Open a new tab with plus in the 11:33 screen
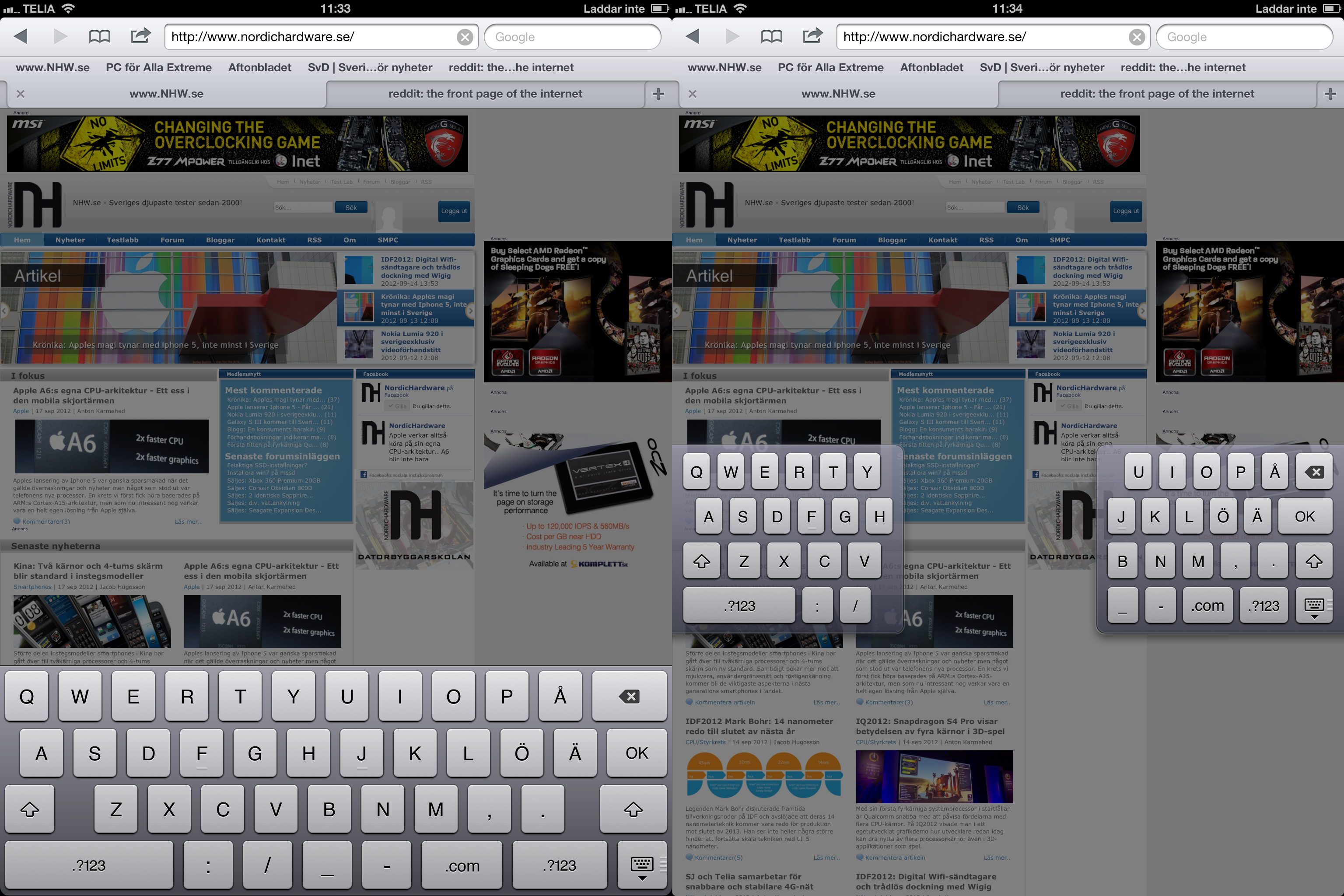Screen dimensions: 1344x896 (658, 94)
